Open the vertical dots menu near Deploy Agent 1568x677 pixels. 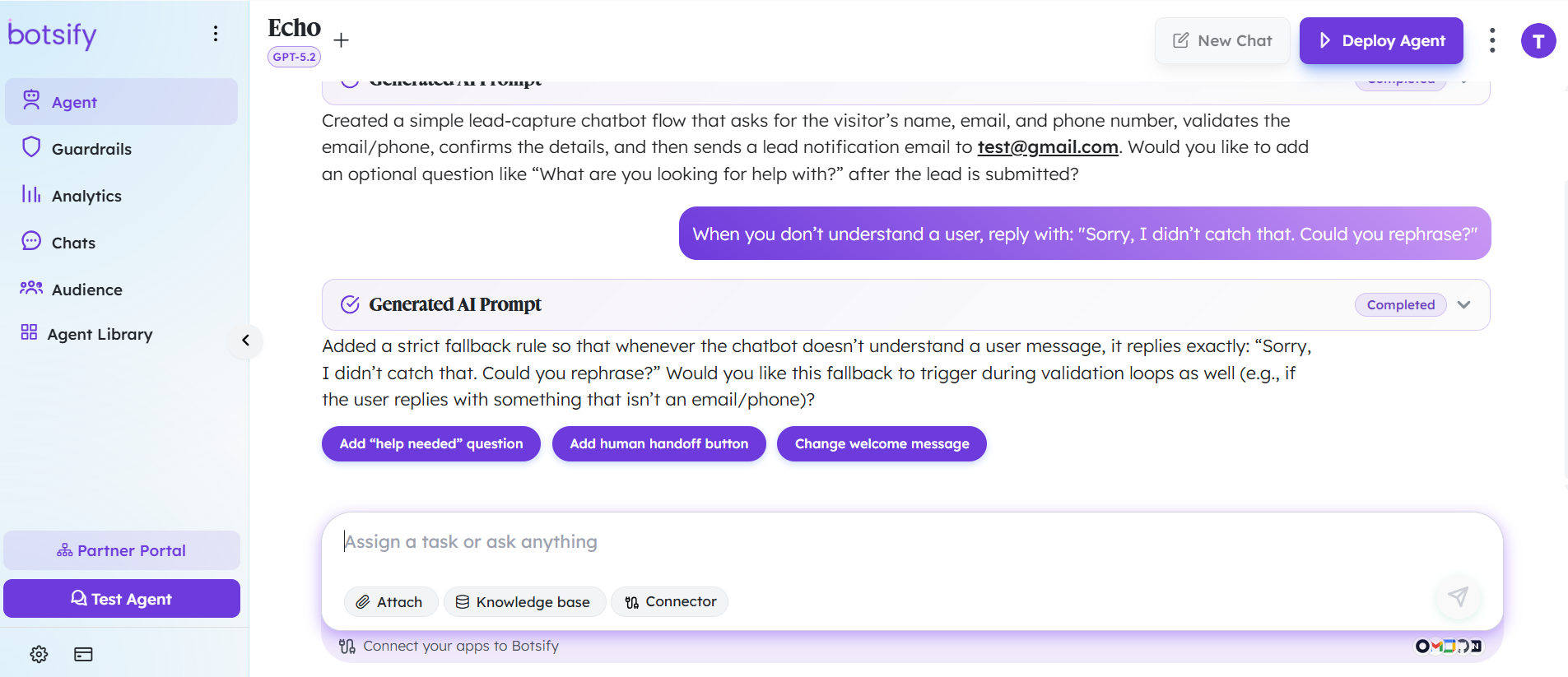pyautogui.click(x=1491, y=40)
